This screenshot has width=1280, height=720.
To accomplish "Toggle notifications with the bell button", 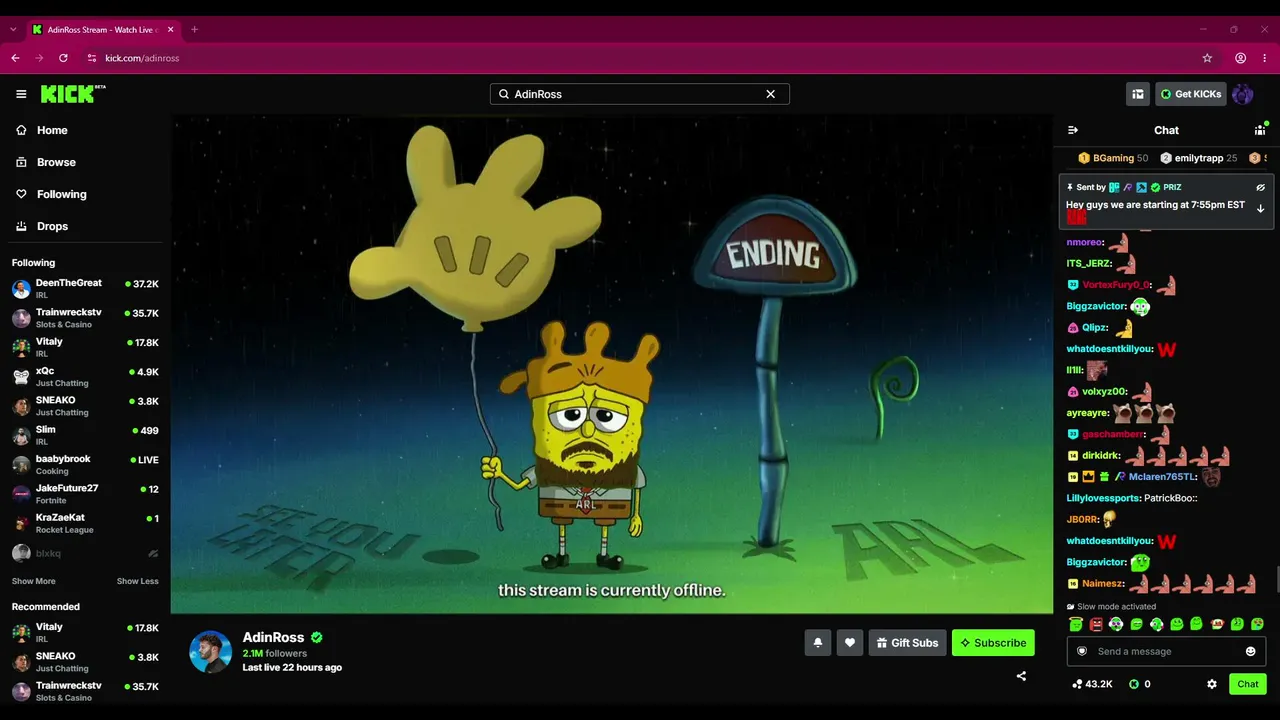I will point(817,643).
